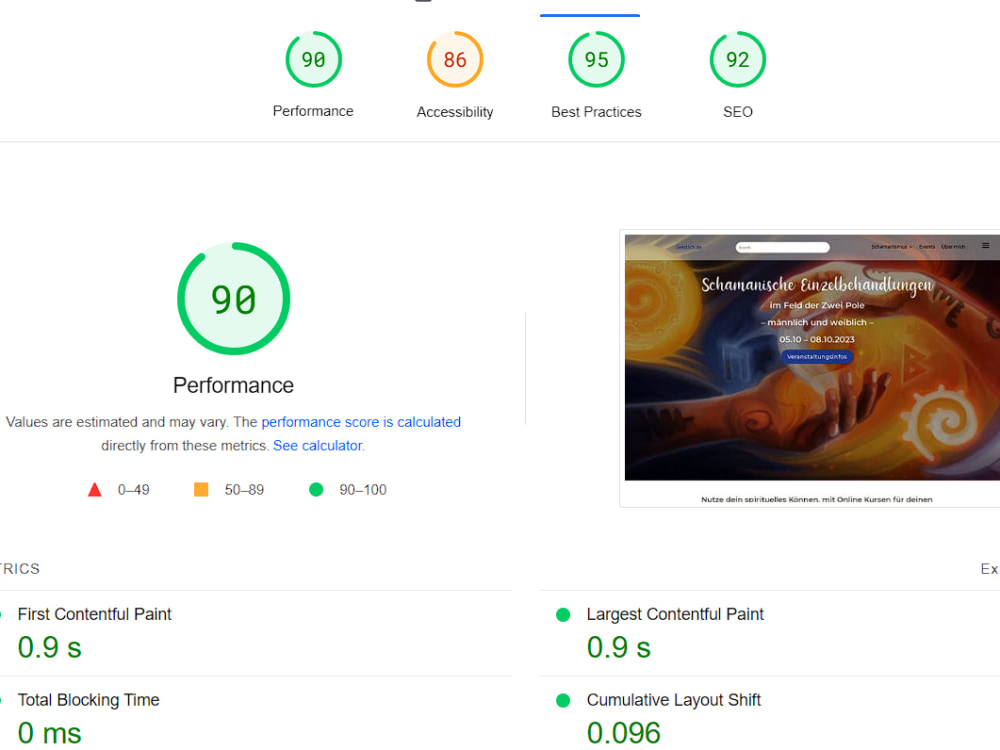The width and height of the screenshot is (1000, 750).
Task: Click the orange square 50–89 legend icon
Action: click(201, 489)
